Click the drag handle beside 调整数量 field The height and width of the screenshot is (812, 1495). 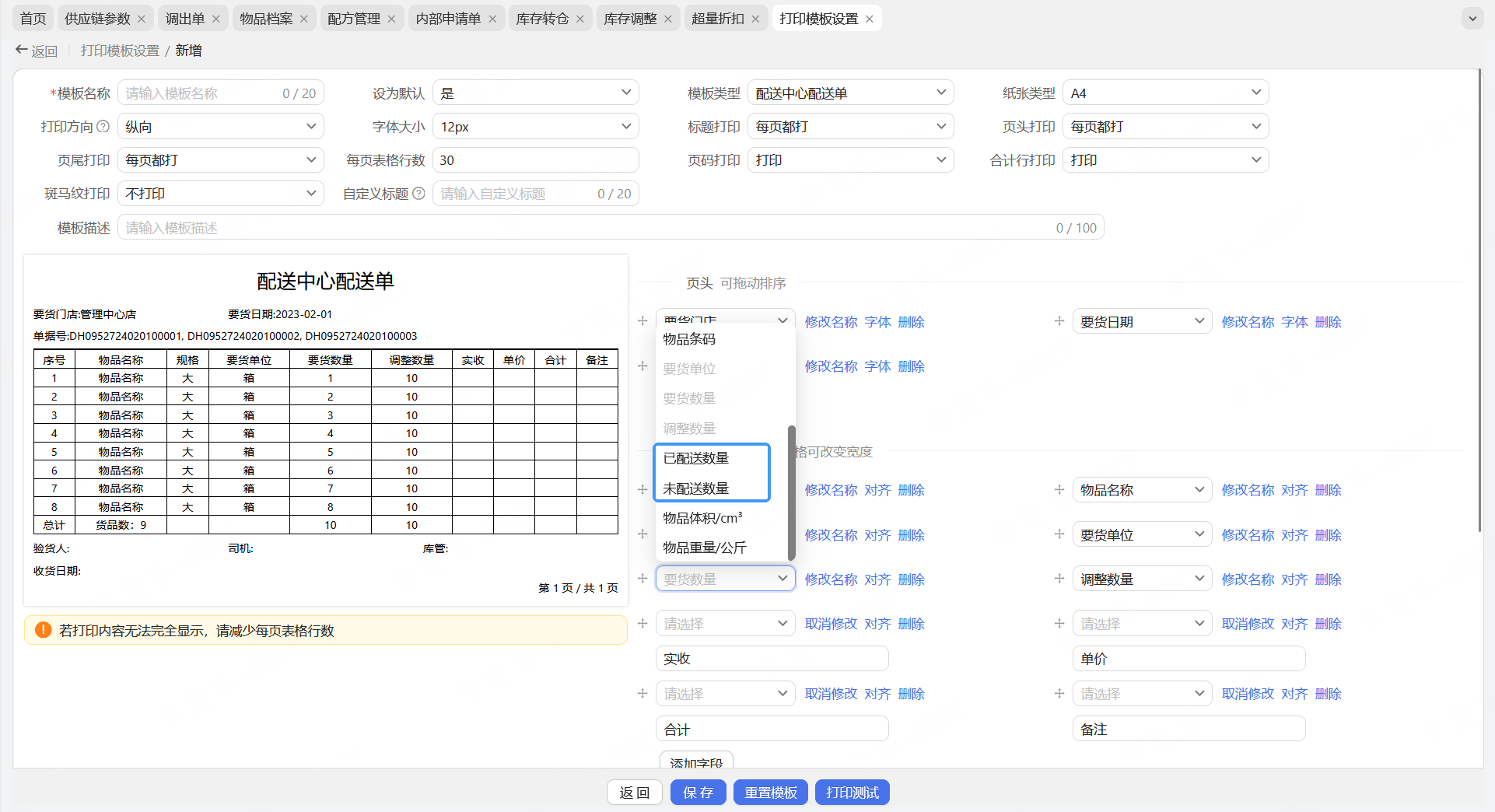click(x=1059, y=579)
